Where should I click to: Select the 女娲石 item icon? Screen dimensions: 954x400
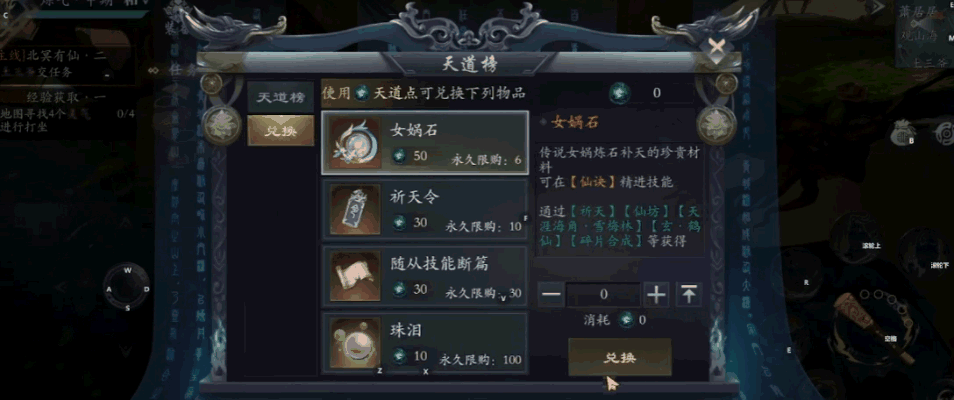coord(355,143)
